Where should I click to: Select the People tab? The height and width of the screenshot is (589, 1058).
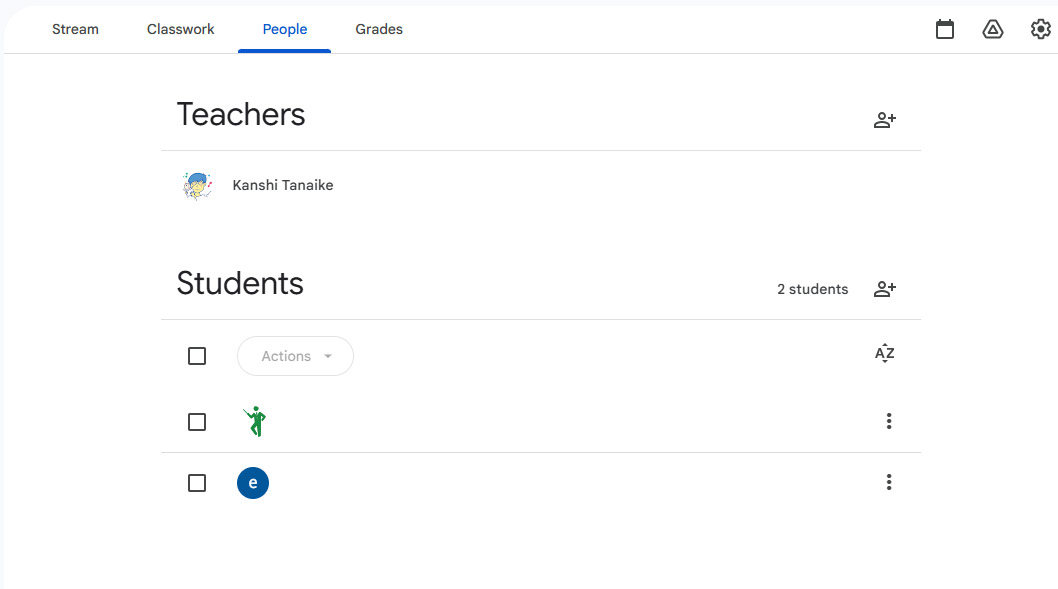point(285,29)
